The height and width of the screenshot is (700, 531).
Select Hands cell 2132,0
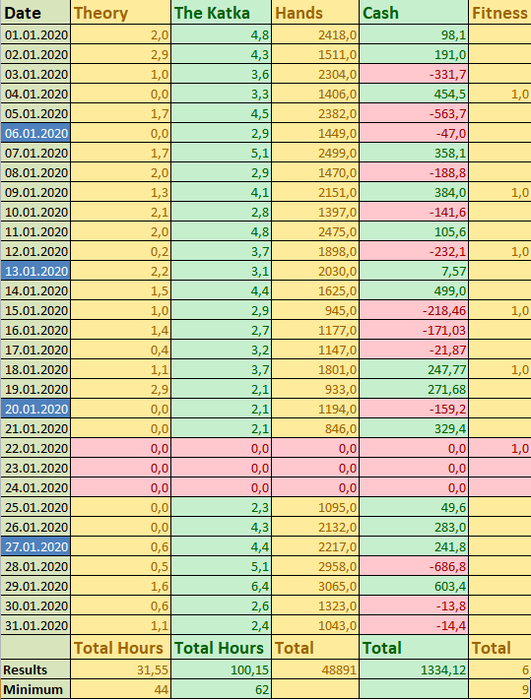(315, 527)
